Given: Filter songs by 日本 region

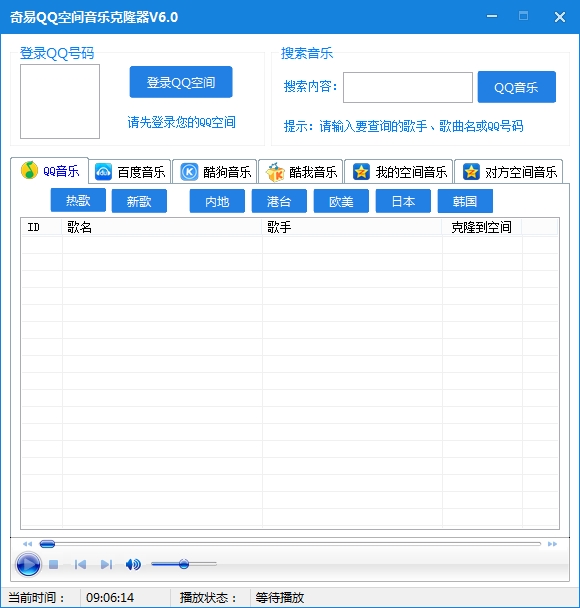Looking at the screenshot, I should [x=403, y=201].
